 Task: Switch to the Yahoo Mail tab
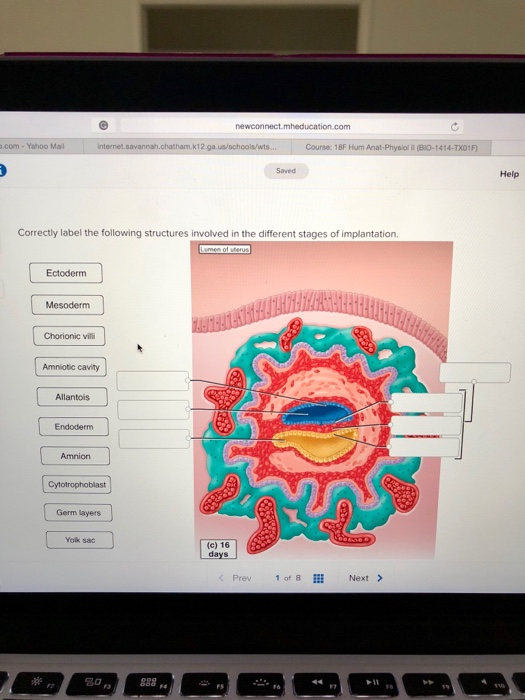click(x=41, y=146)
